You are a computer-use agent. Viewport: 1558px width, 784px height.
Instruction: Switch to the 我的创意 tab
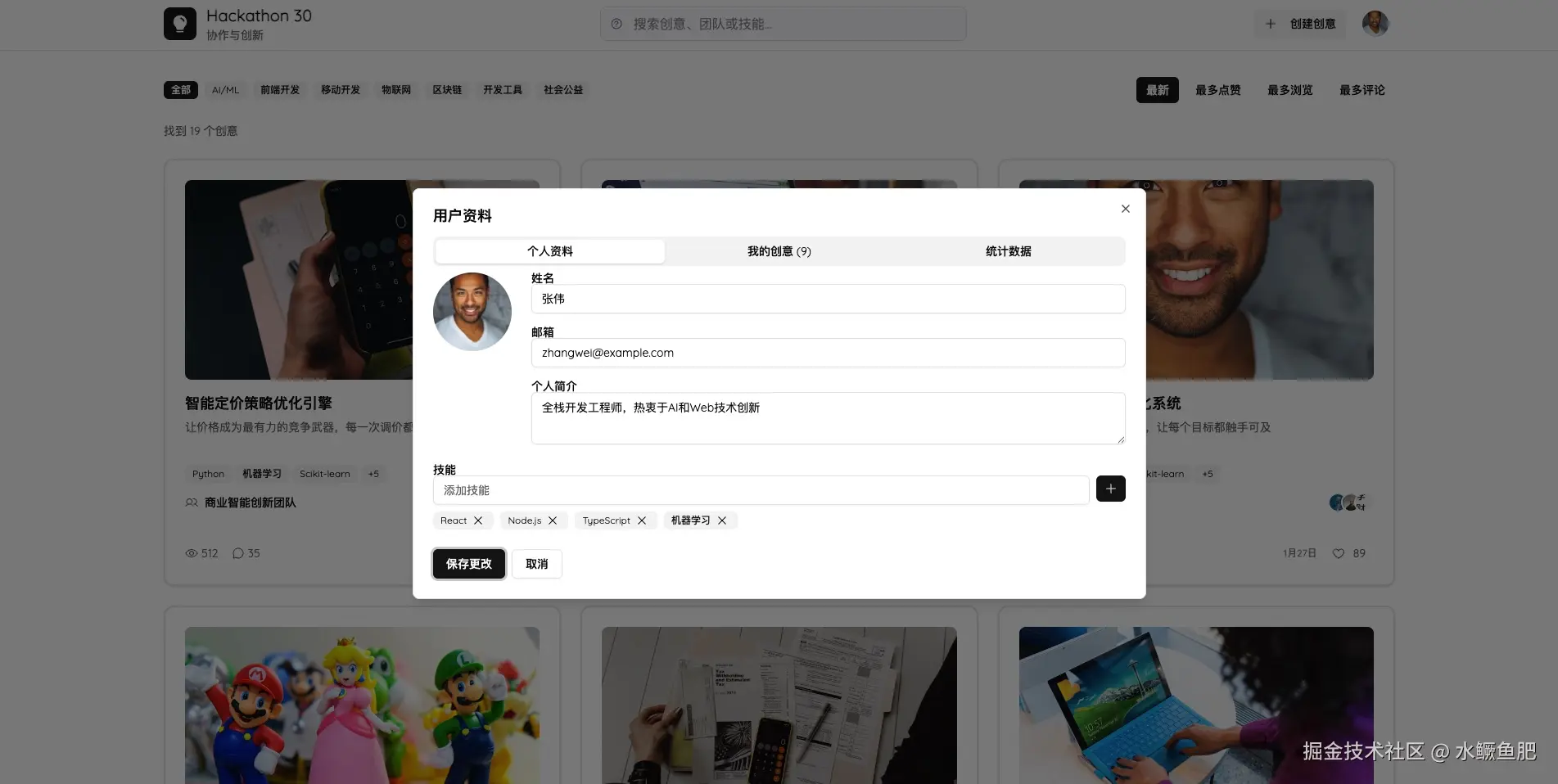pos(779,251)
